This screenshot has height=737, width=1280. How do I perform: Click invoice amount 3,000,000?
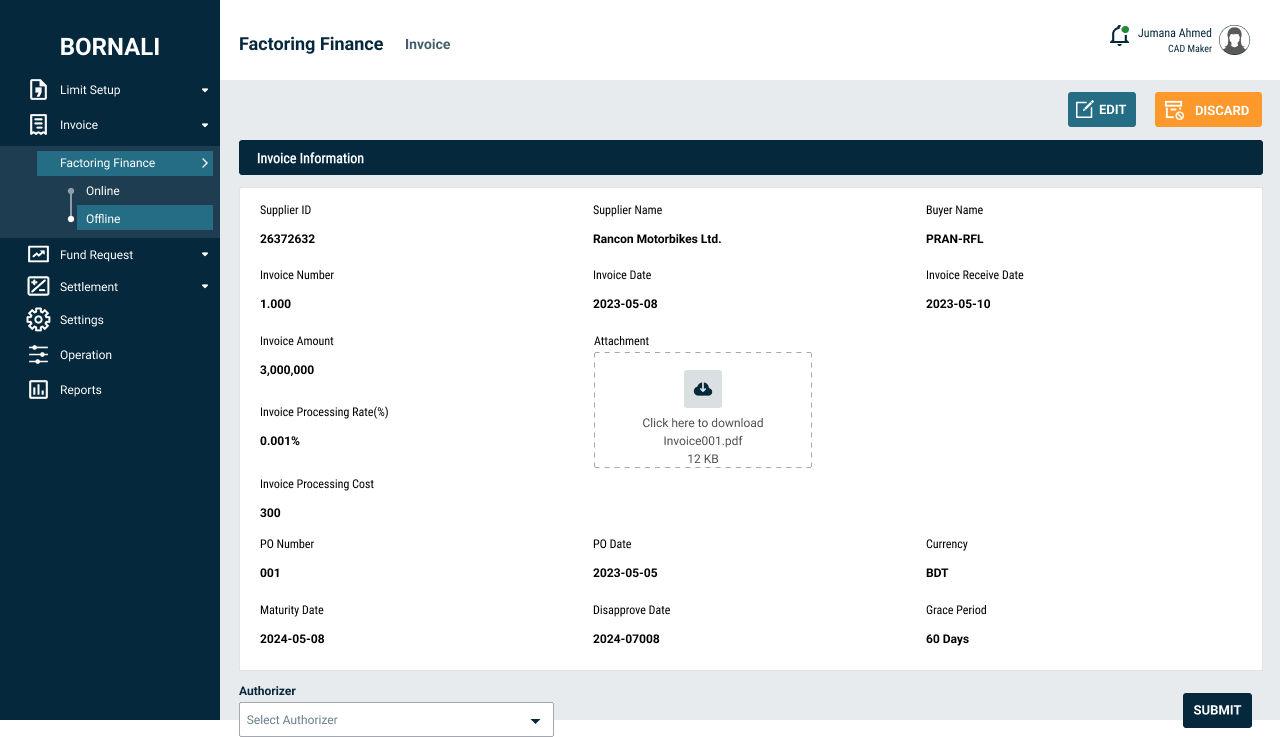click(x=287, y=370)
